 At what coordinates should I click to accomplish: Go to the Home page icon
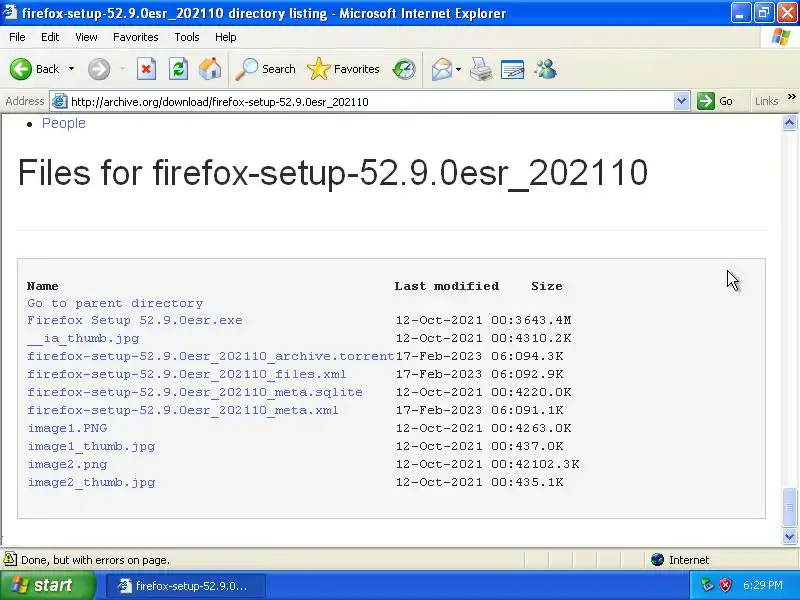pyautogui.click(x=210, y=69)
